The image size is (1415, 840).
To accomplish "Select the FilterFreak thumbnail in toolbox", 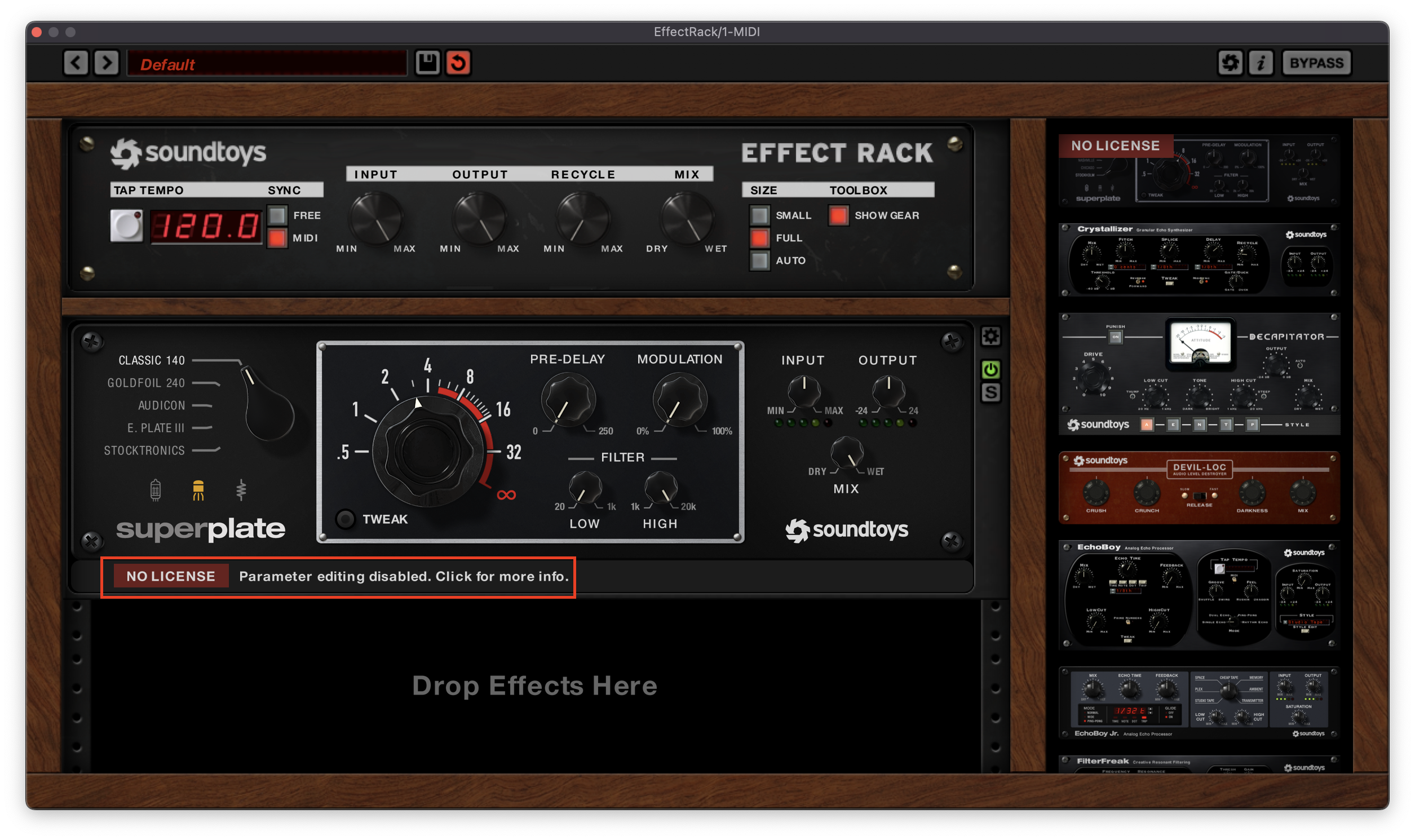I will pos(1199,764).
